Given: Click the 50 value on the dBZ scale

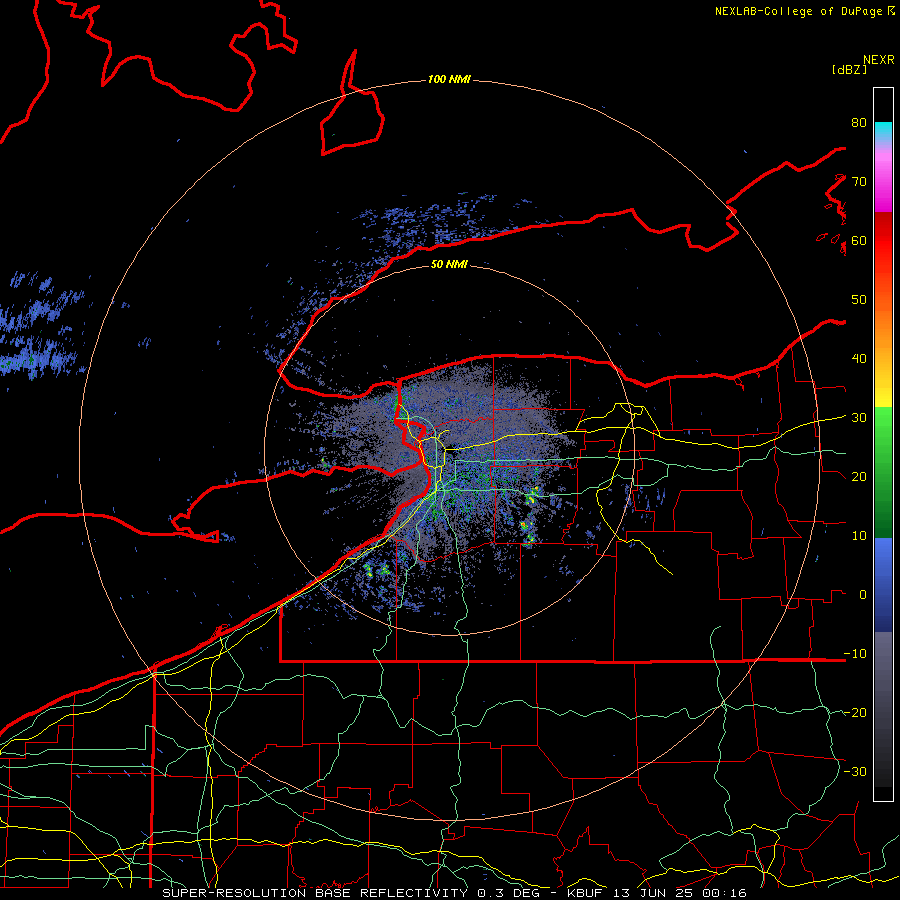Looking at the screenshot, I should pos(859,300).
